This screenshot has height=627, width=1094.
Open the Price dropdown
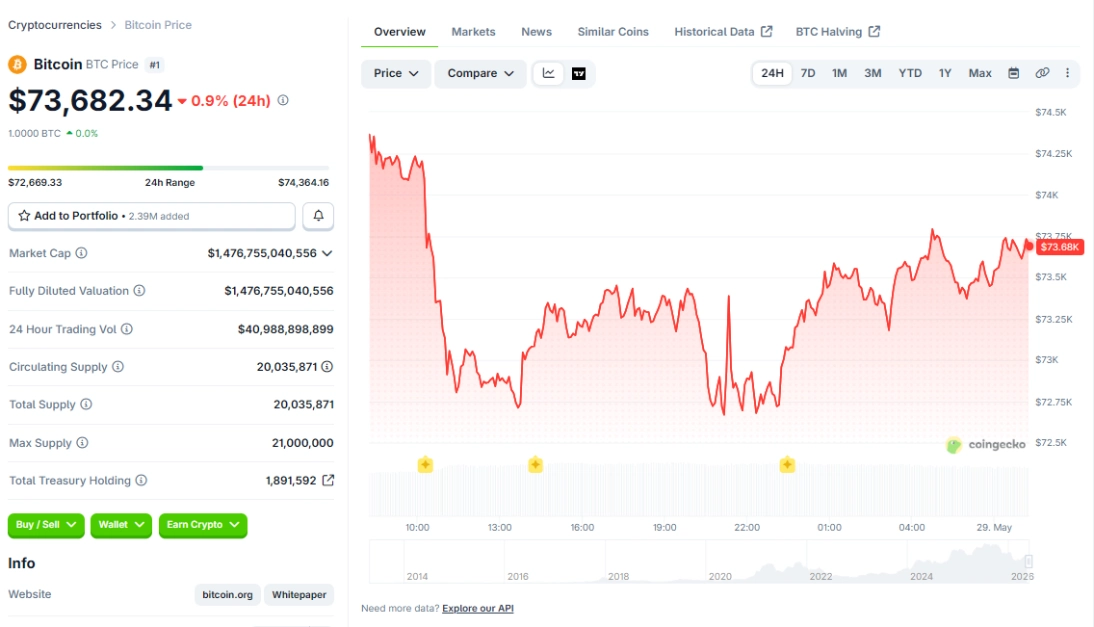396,73
